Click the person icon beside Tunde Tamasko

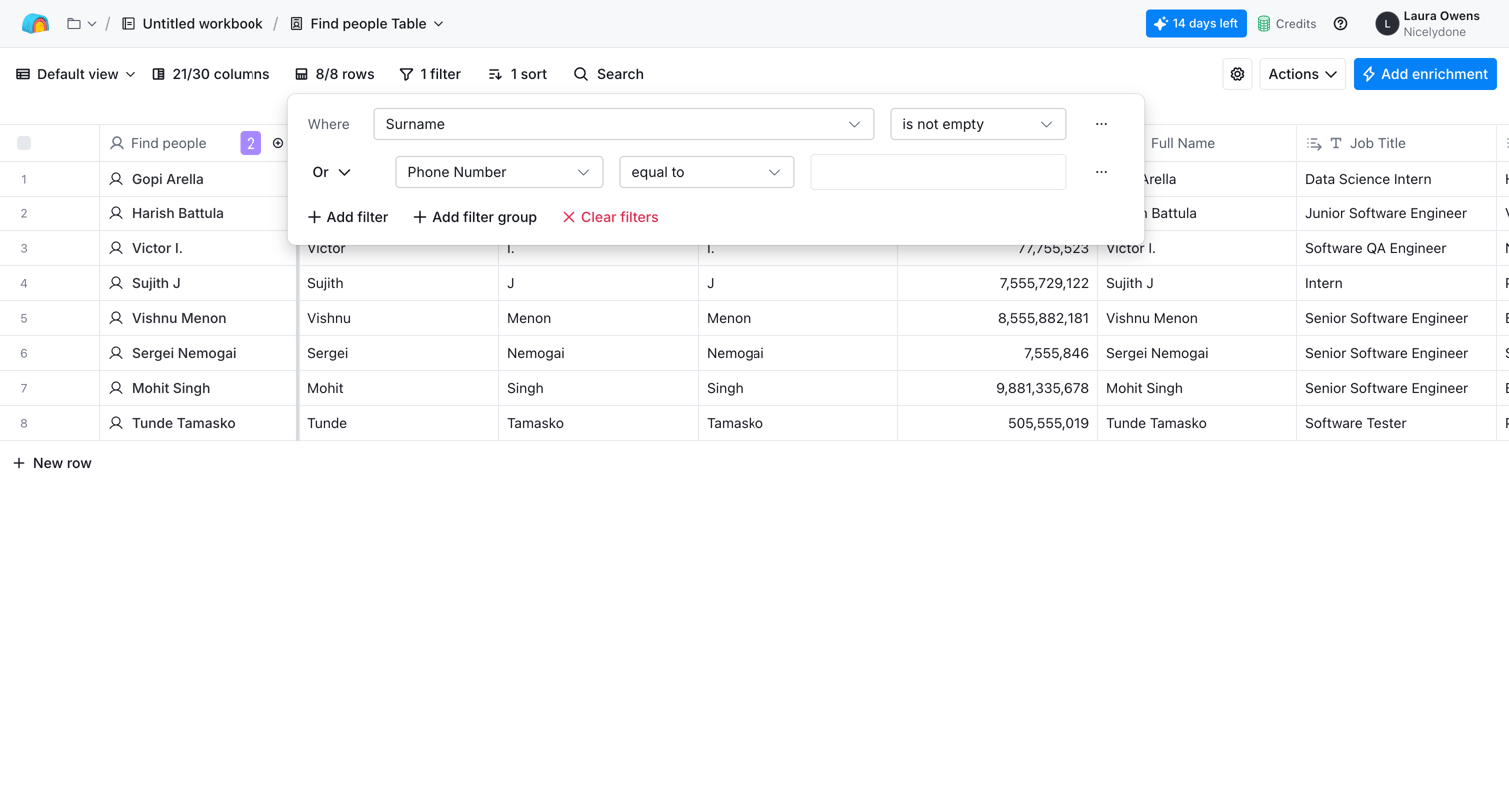(116, 423)
